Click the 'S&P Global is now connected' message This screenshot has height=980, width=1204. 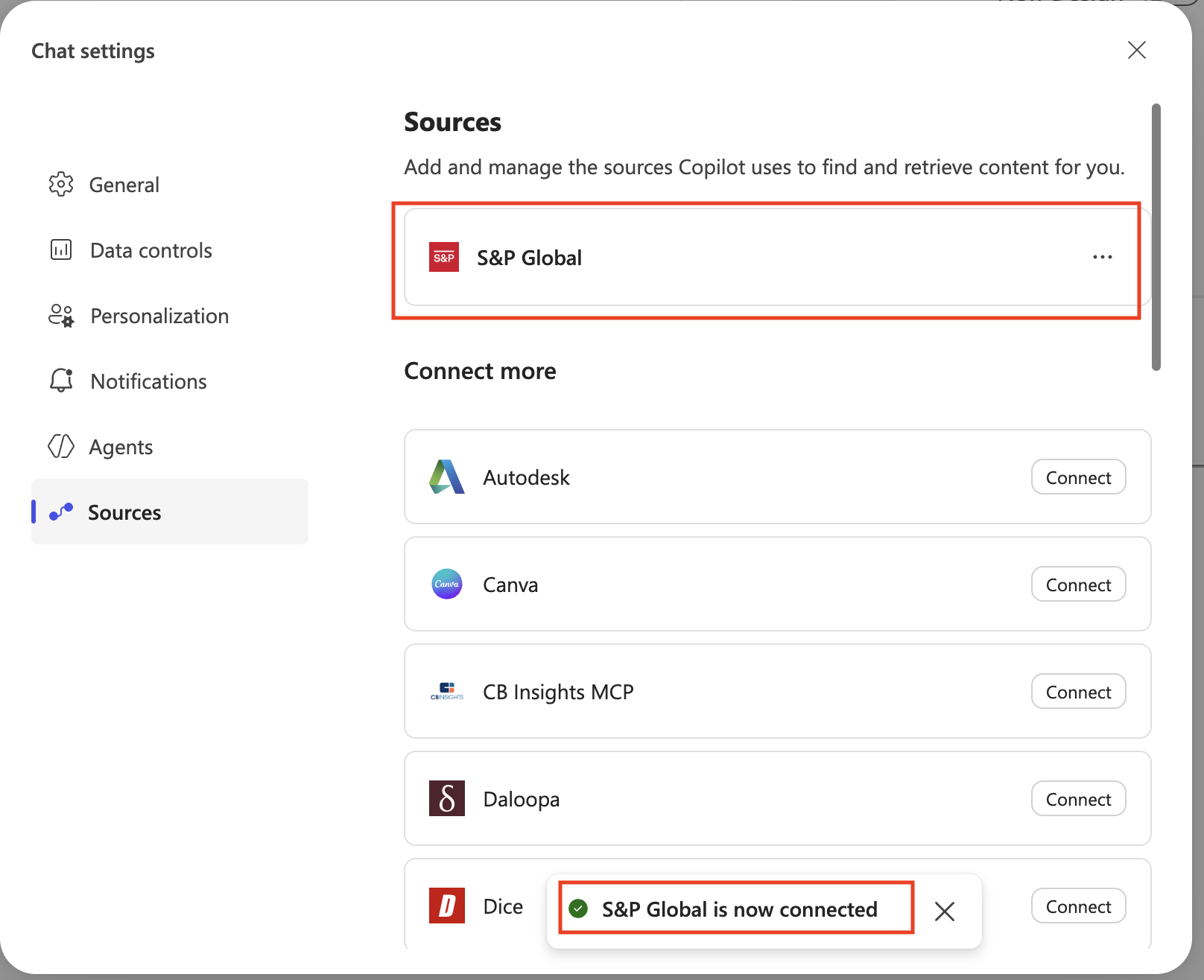click(x=740, y=909)
